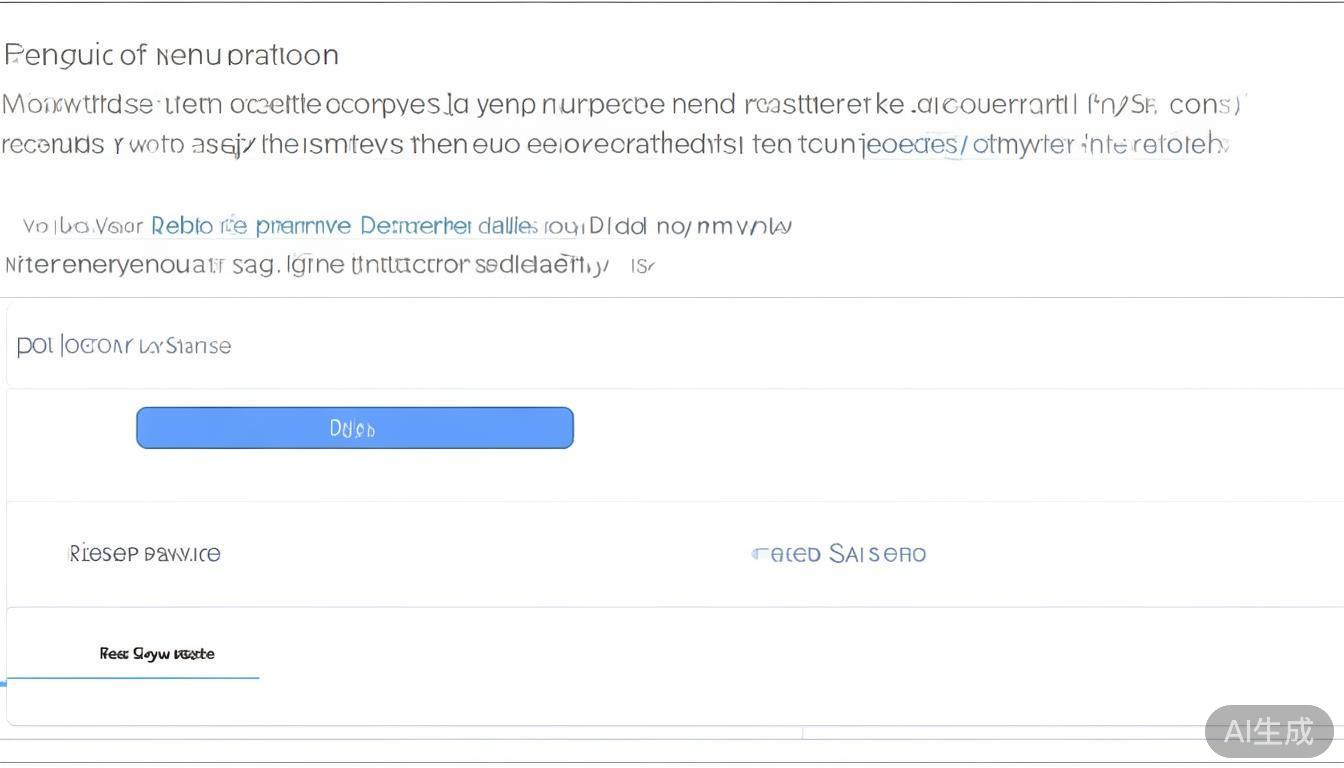Click the 'AI生成' badge
This screenshot has height=768, width=1344.
coord(1268,731)
